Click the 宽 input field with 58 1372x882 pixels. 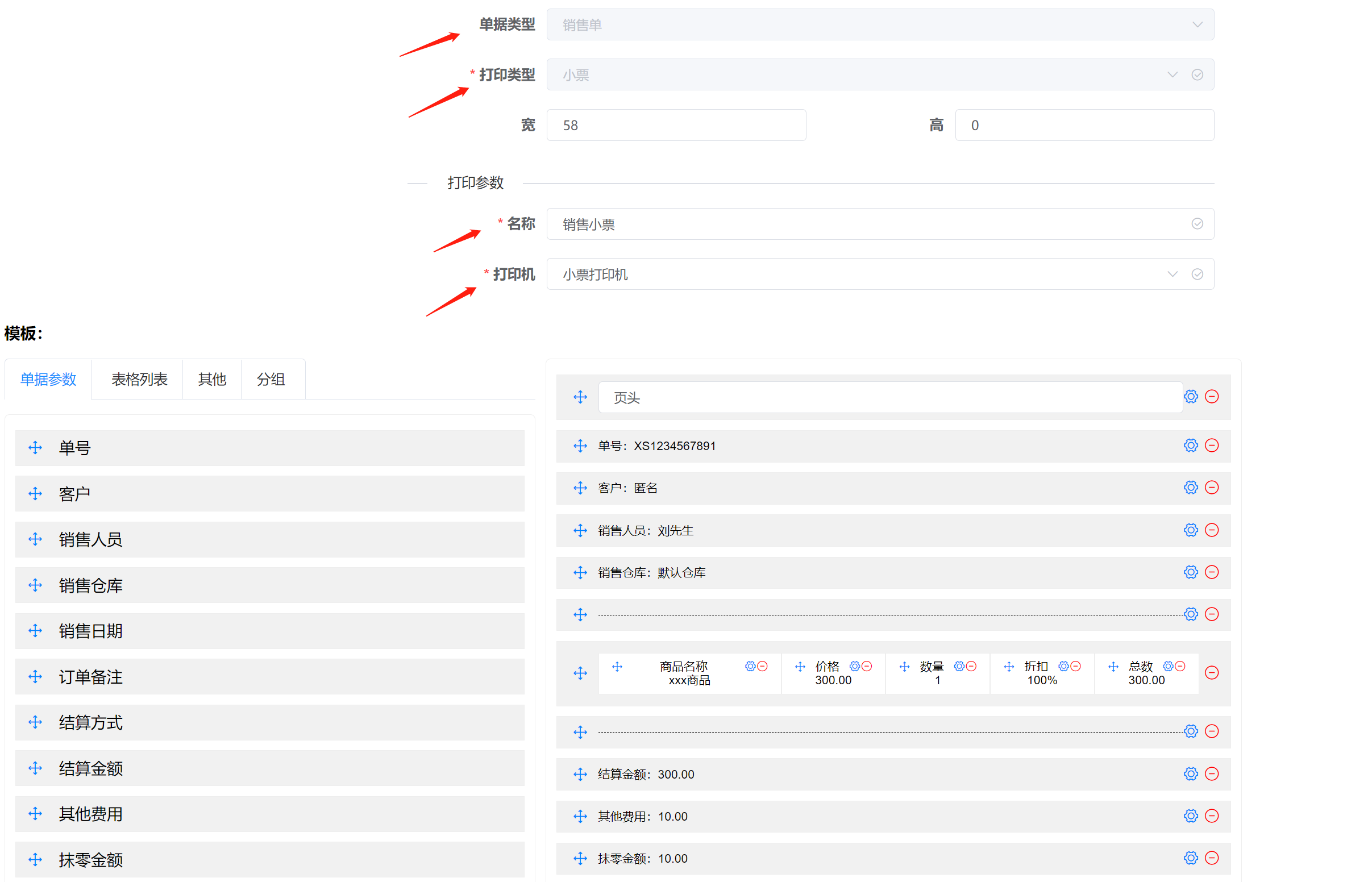pyautogui.click(x=676, y=125)
